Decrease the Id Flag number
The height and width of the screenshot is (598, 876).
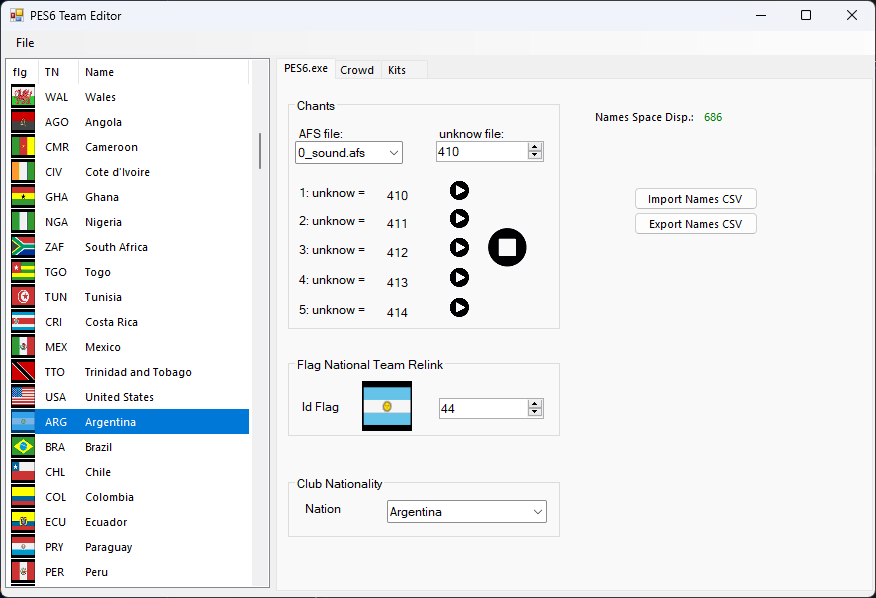535,412
